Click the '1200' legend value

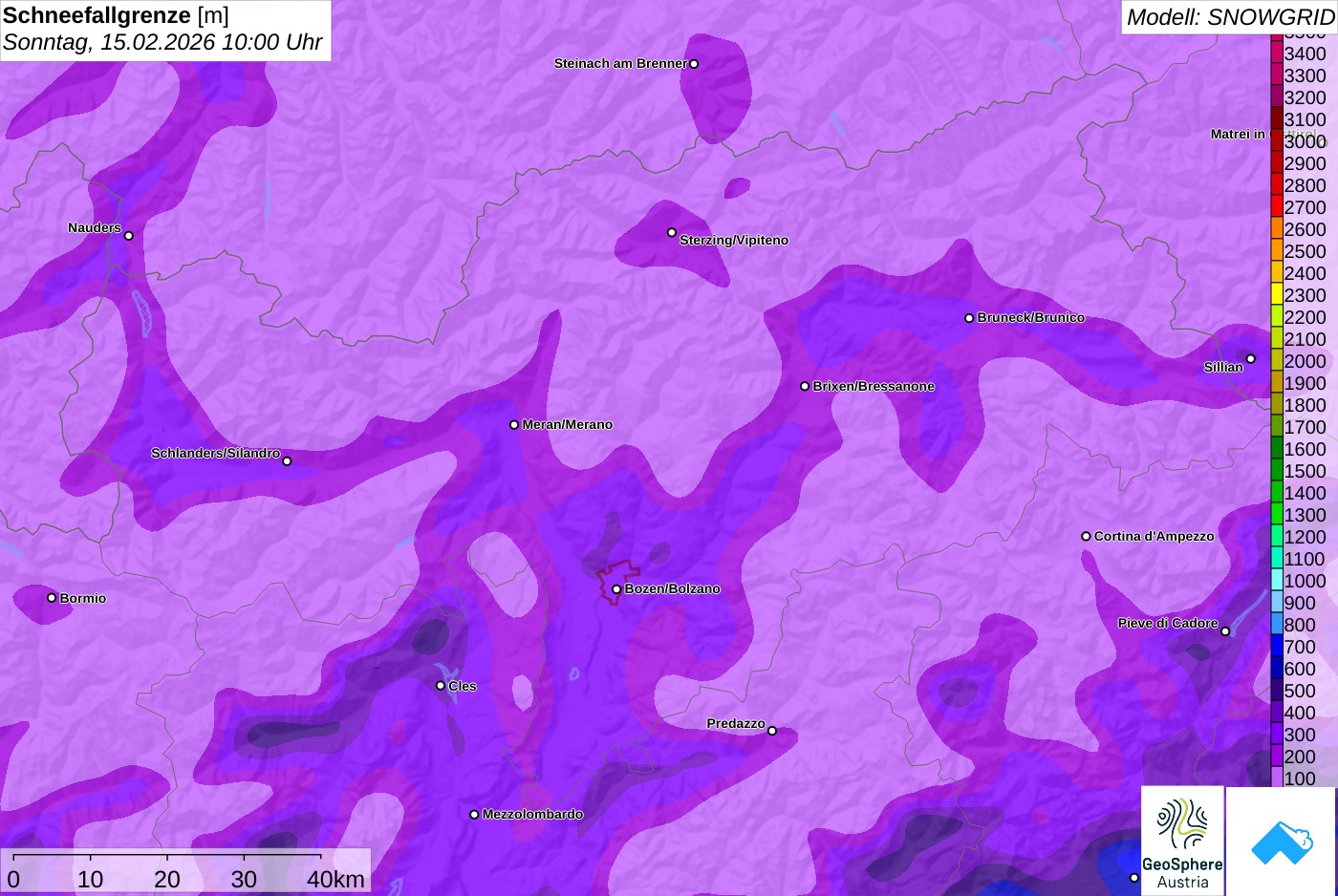[x=1305, y=537]
